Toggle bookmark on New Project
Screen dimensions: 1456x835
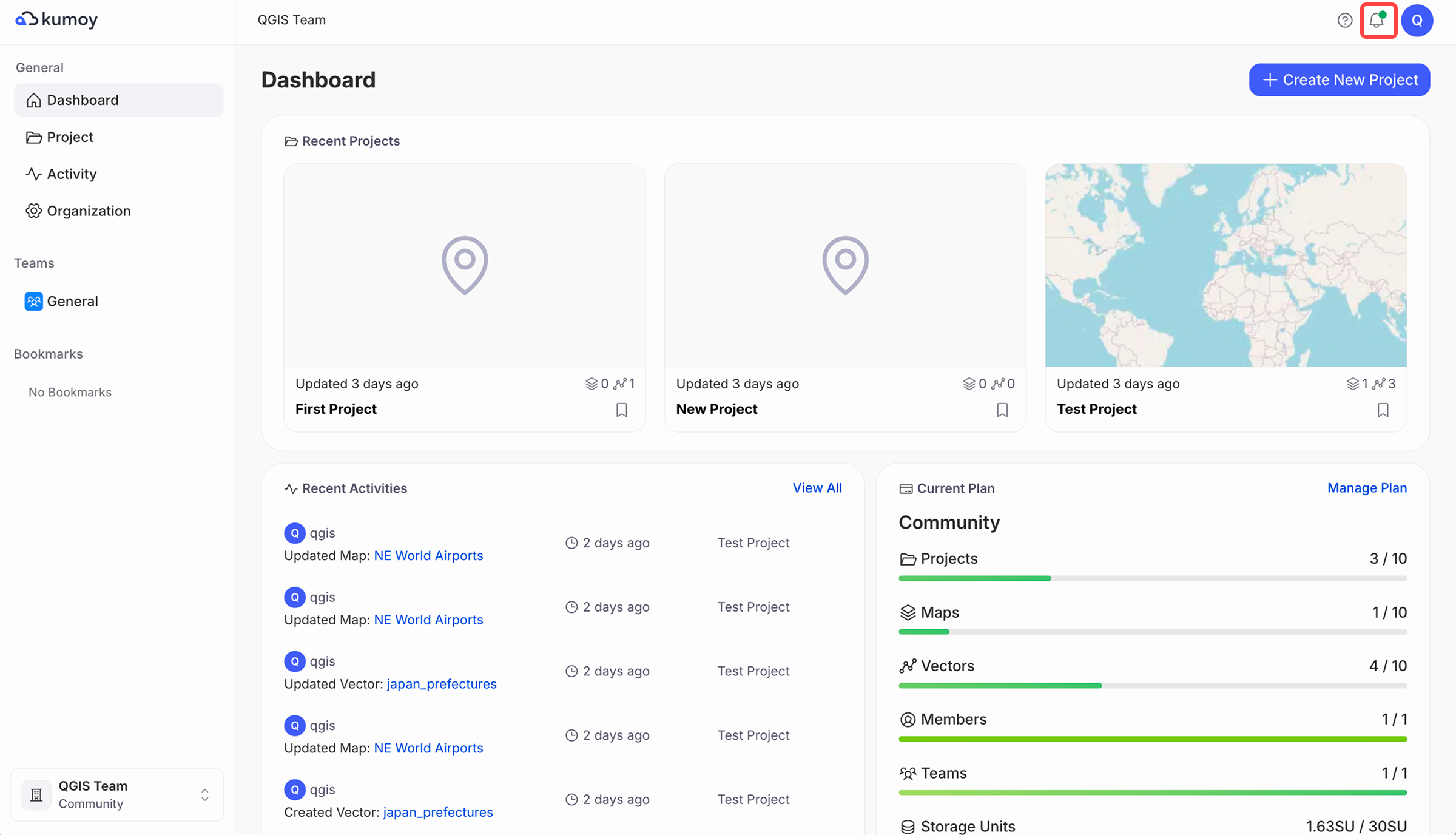(x=1002, y=410)
